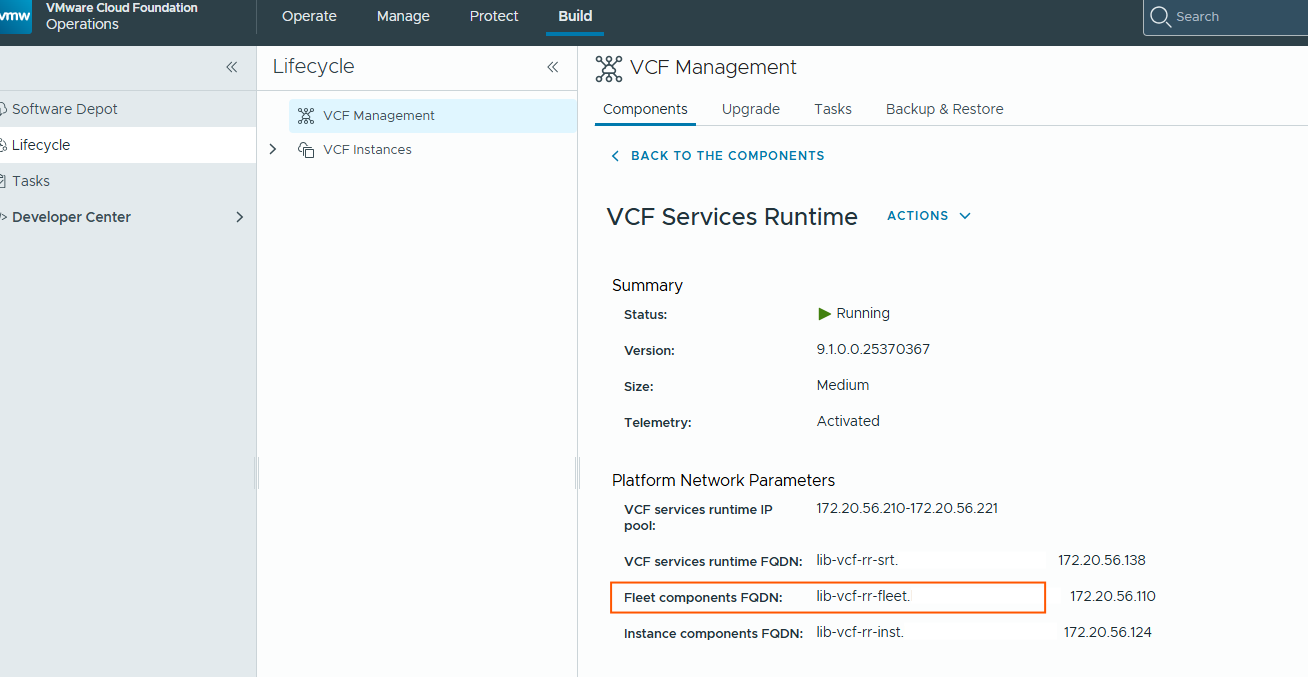
Task: Click the IP address 172.20.56.124
Action: pyautogui.click(x=1108, y=632)
